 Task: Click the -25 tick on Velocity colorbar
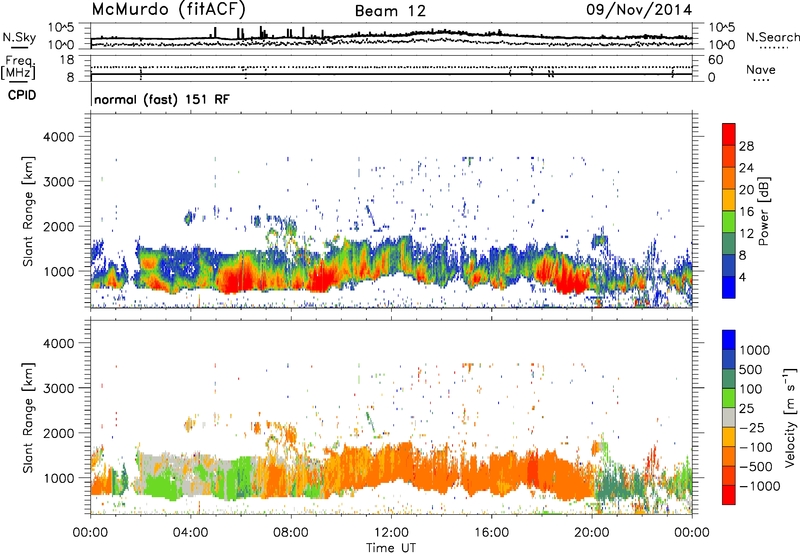tap(752, 427)
